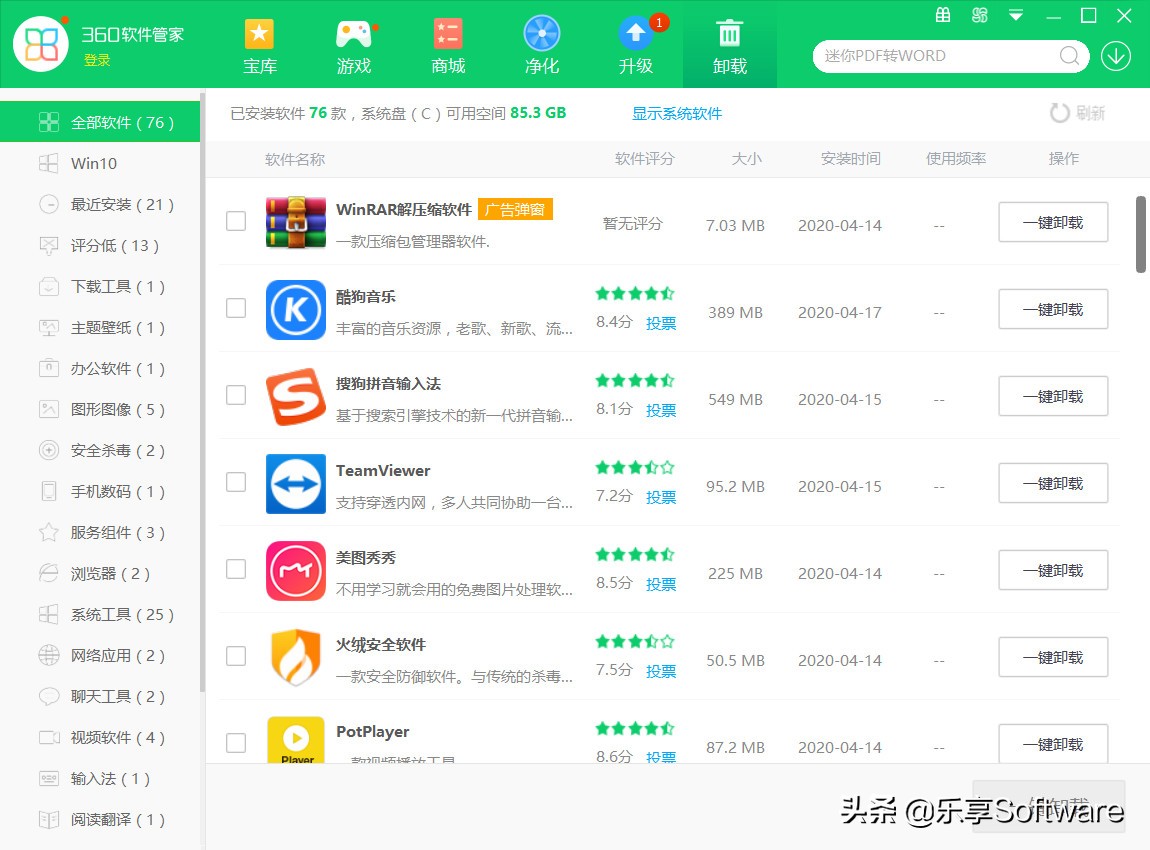
Task: Check the checkbox next to WinRAR解压缩软件
Action: (236, 222)
